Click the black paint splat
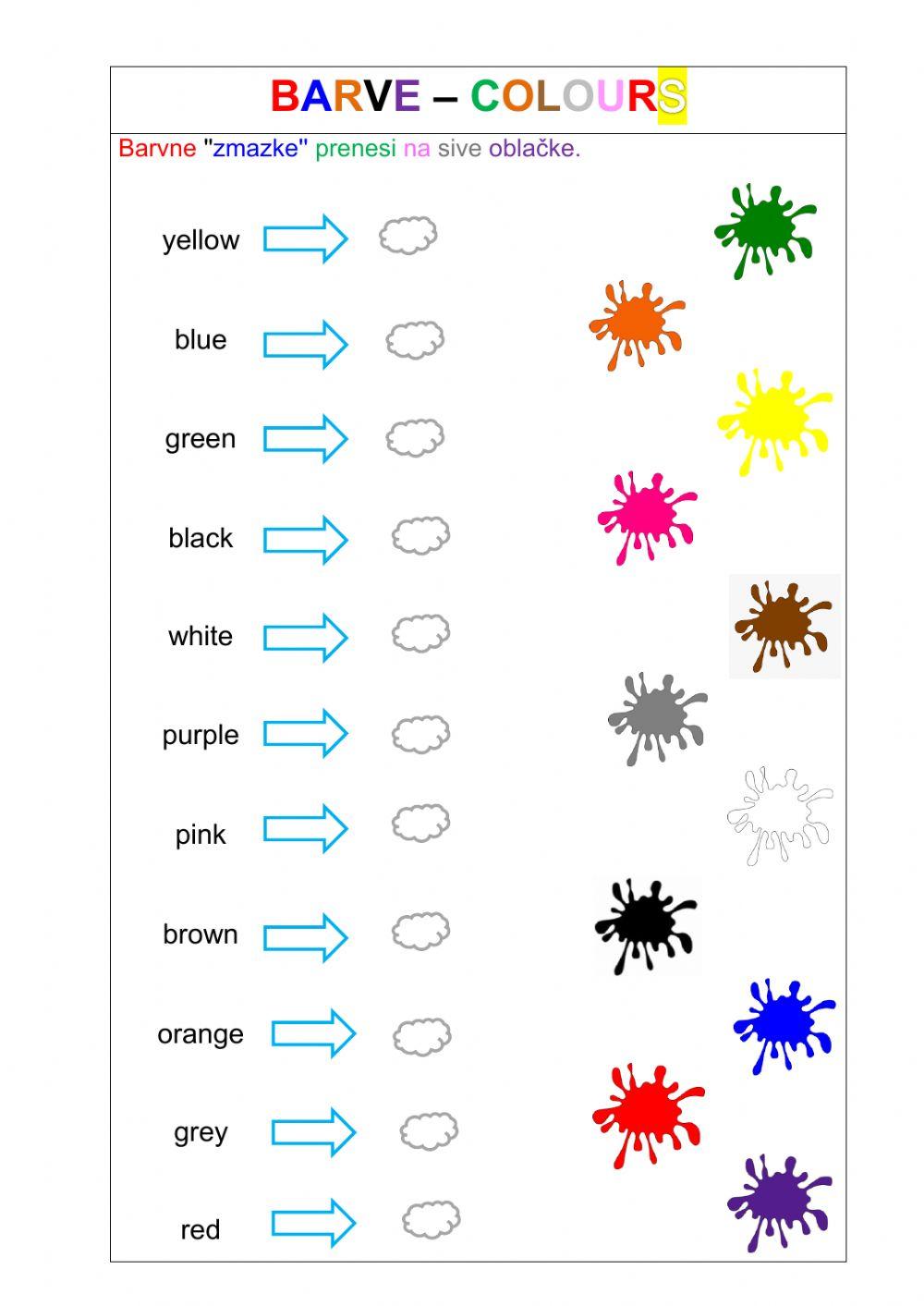The width and height of the screenshot is (924, 1306). click(644, 923)
